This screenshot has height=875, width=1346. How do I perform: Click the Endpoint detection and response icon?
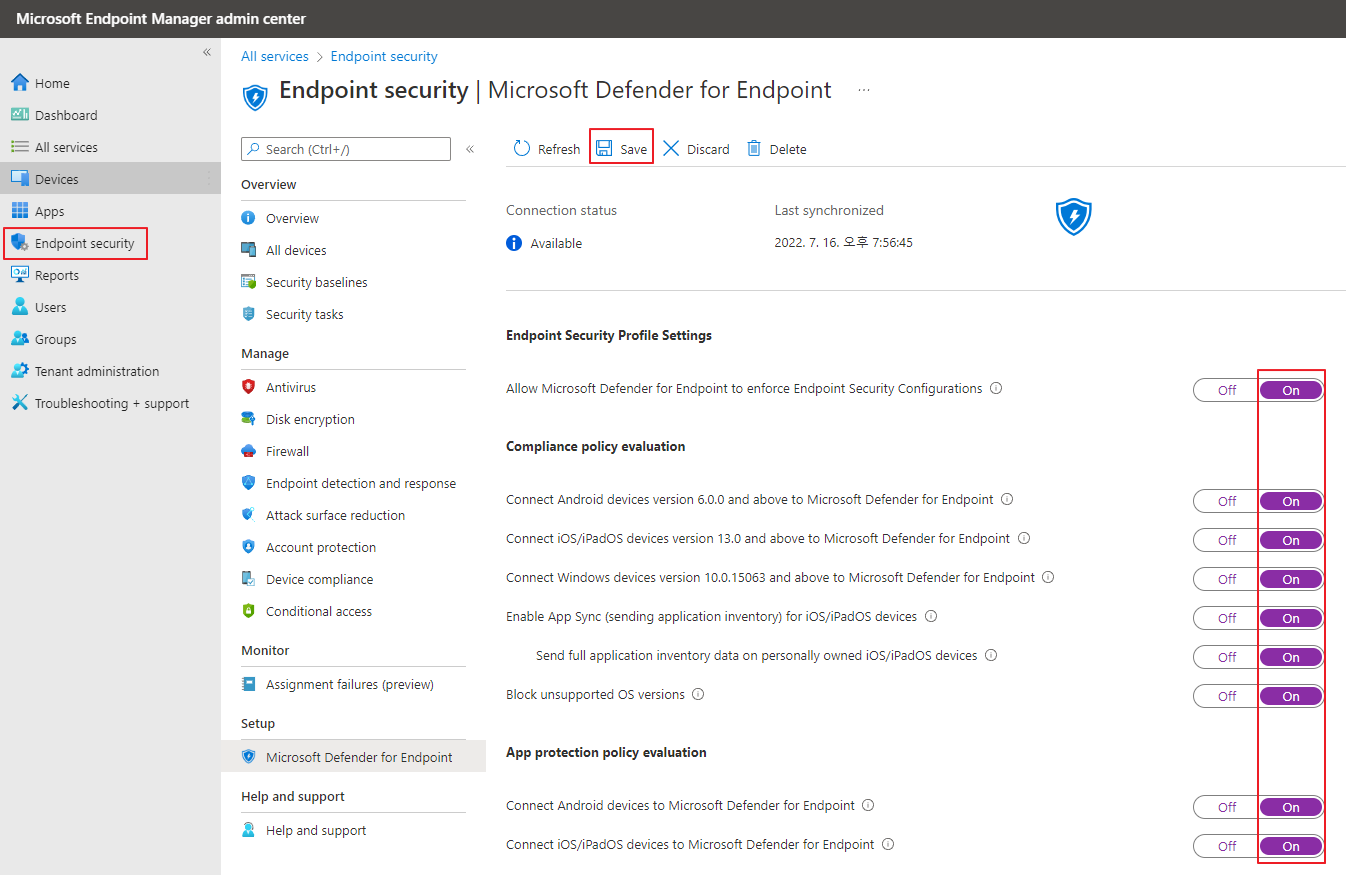coord(249,483)
